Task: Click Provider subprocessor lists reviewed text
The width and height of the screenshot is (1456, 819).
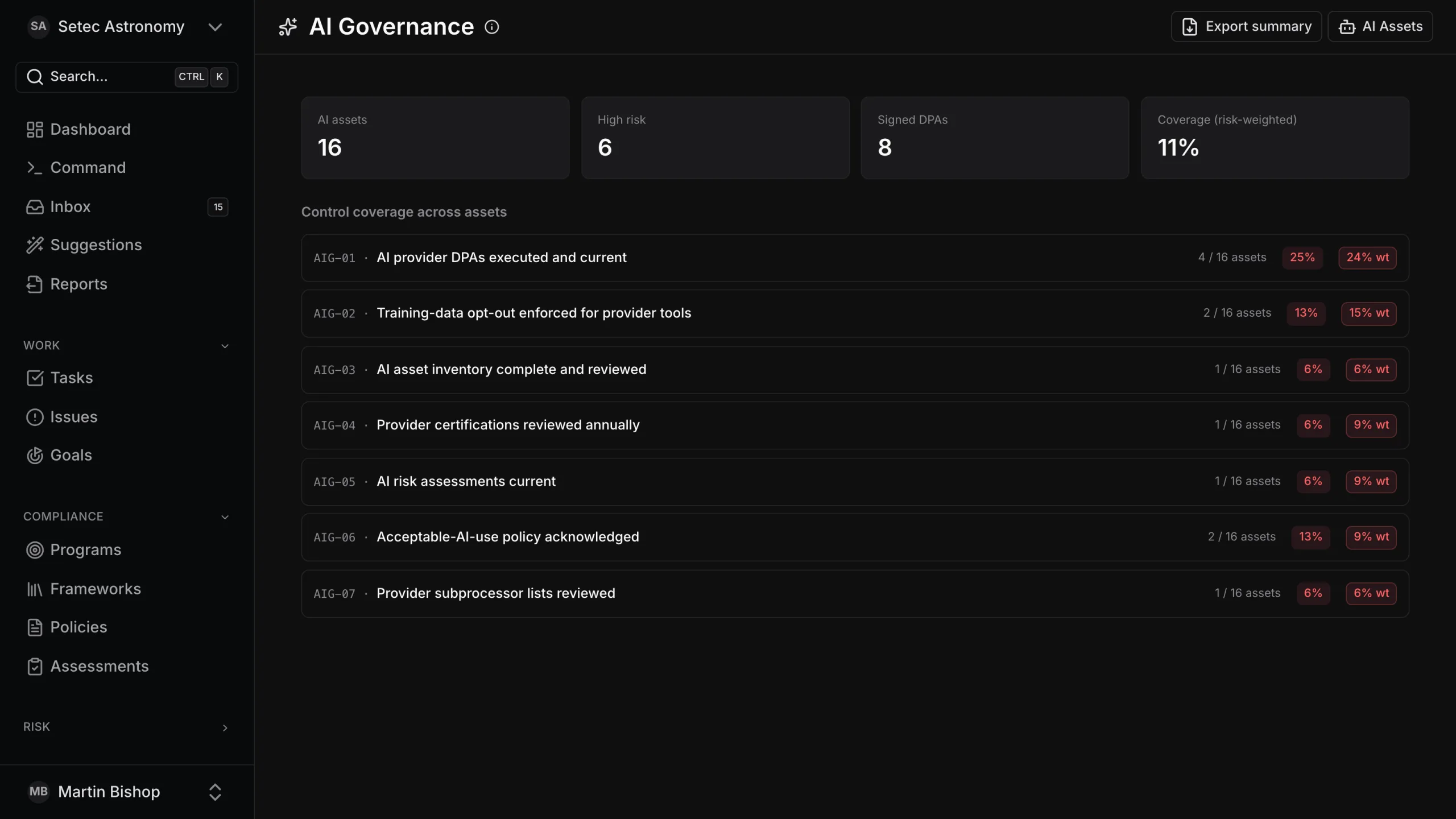Action: click(495, 594)
